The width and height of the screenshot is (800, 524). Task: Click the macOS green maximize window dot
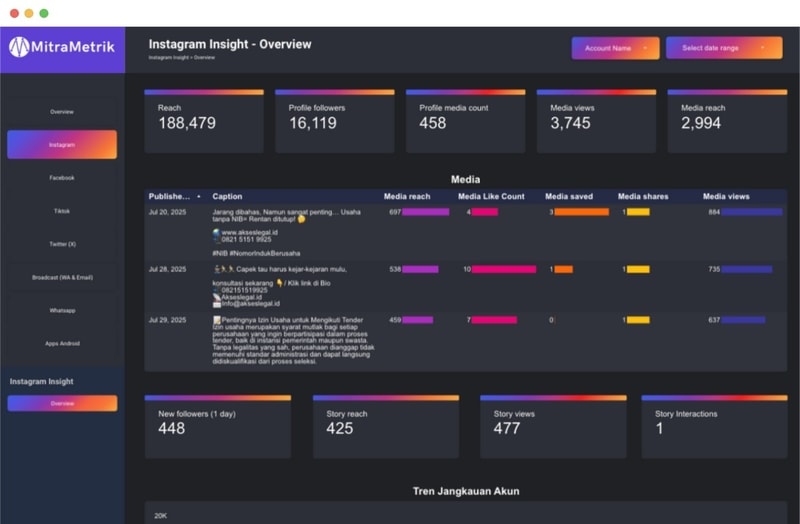point(44,13)
